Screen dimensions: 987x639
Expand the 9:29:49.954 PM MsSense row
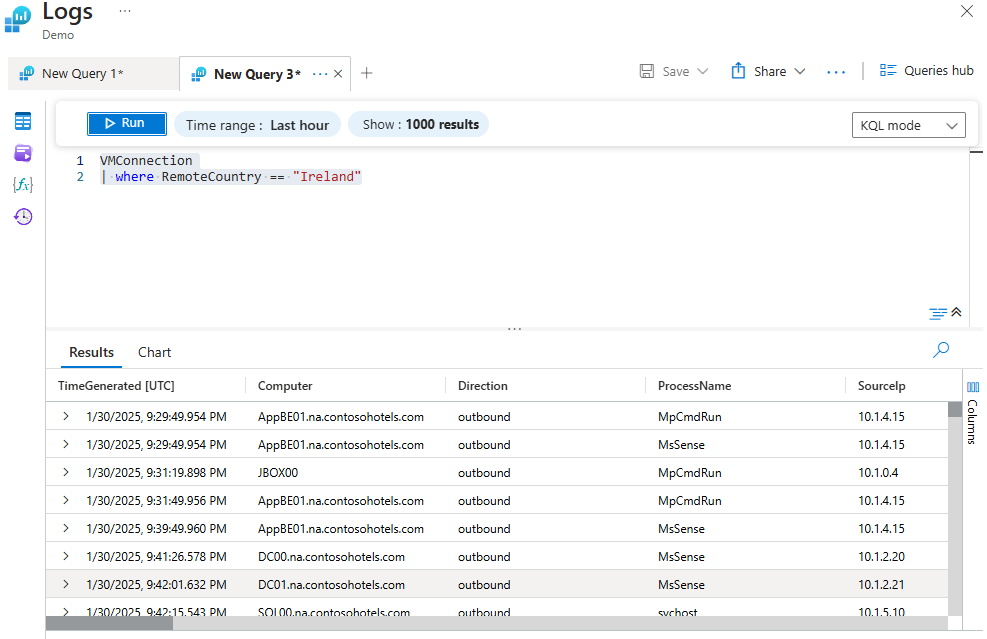65,444
